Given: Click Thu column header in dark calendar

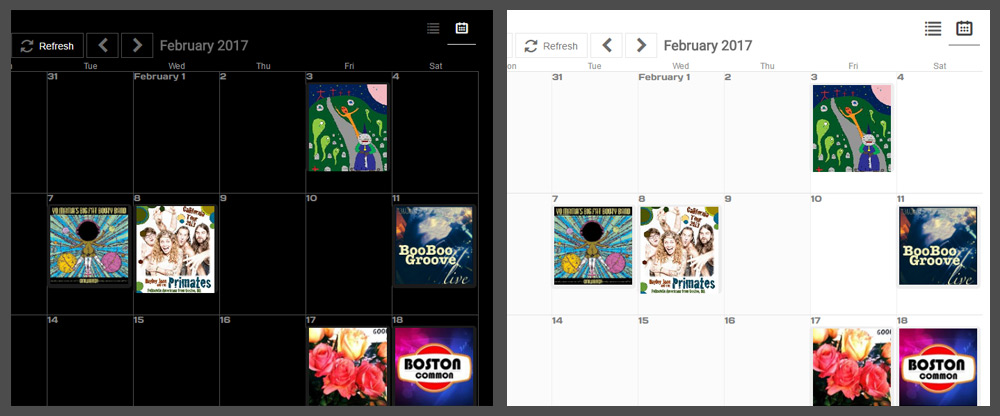Looking at the screenshot, I should (x=263, y=66).
